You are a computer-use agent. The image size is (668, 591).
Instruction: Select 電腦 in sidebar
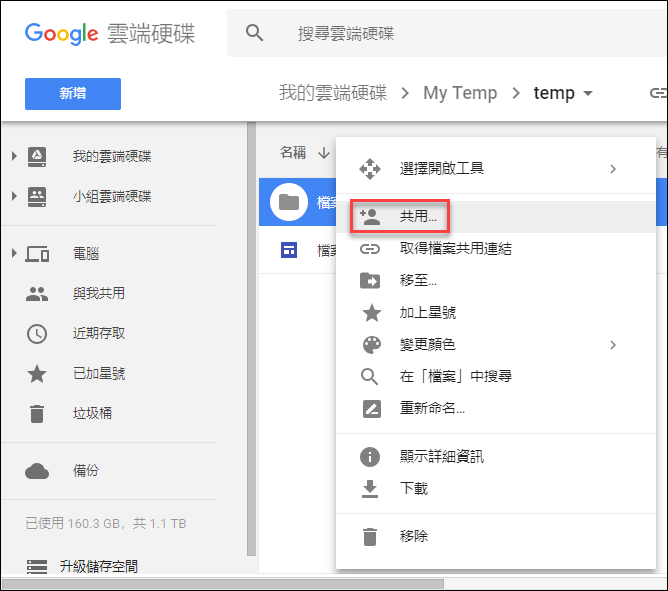tap(86, 254)
